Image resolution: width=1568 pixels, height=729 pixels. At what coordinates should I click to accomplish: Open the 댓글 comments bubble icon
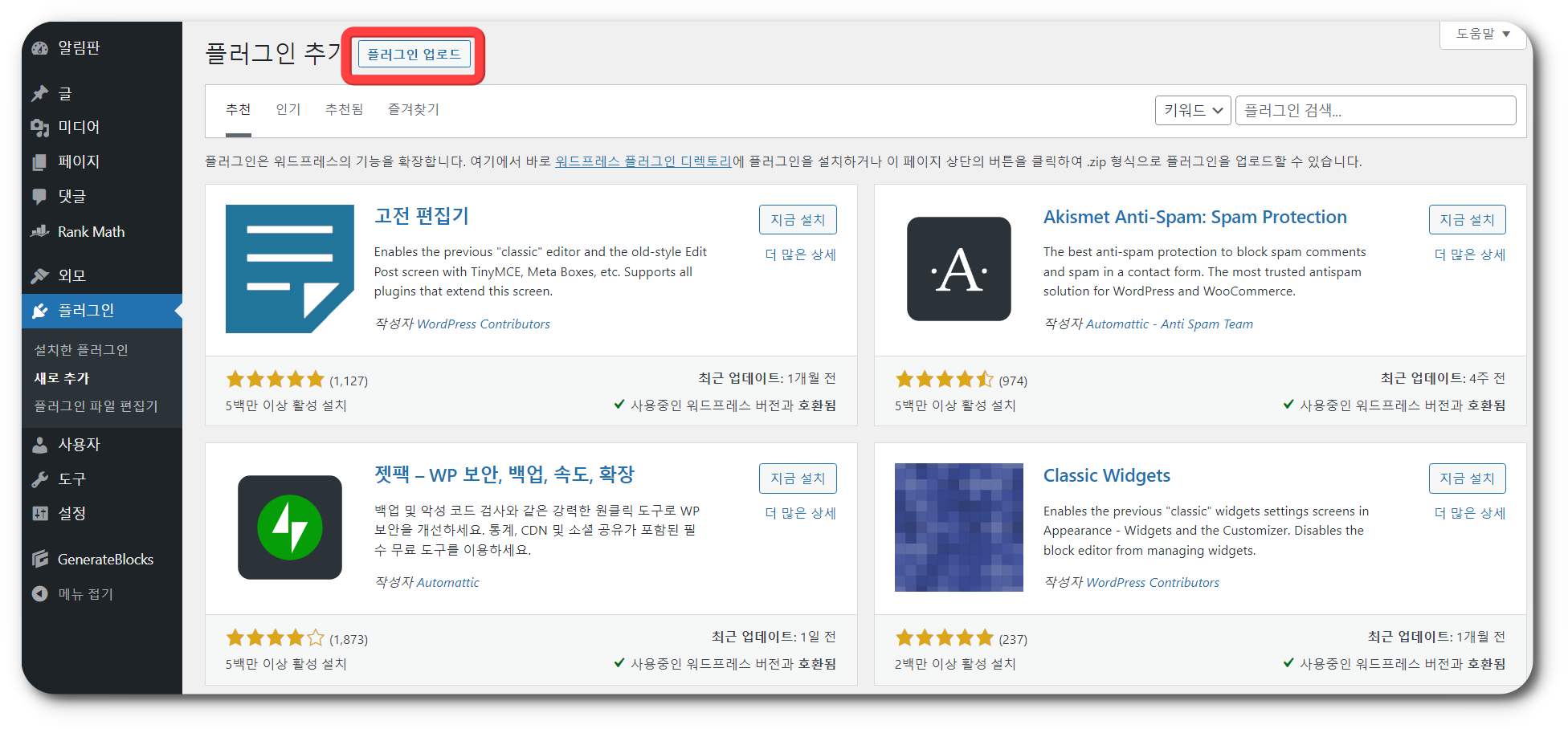pos(40,197)
